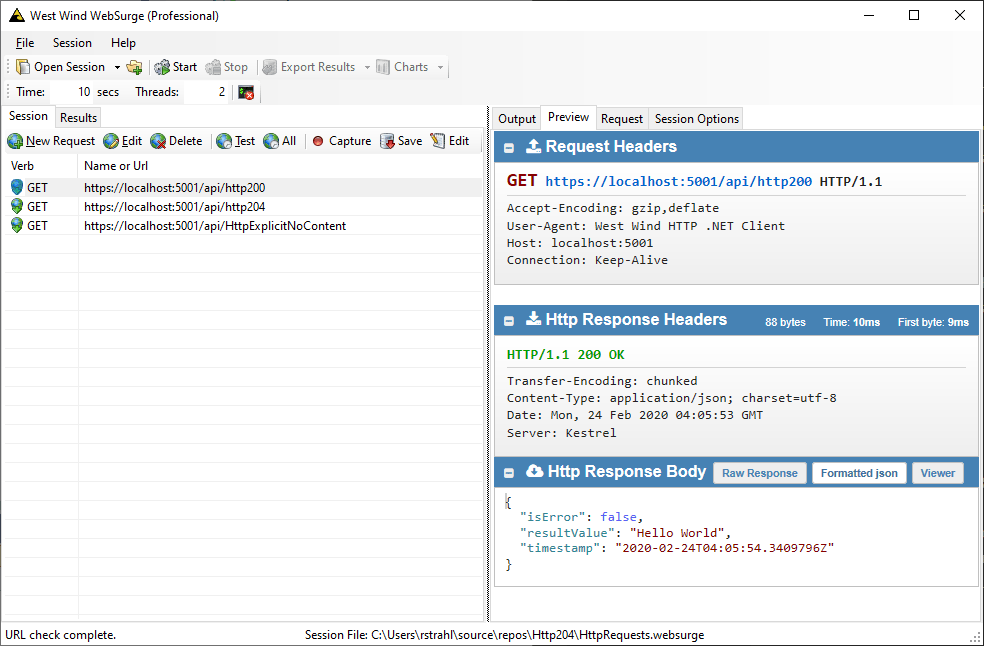The image size is (984, 646).
Task: Select the api/http200 request row
Action: [243, 188]
